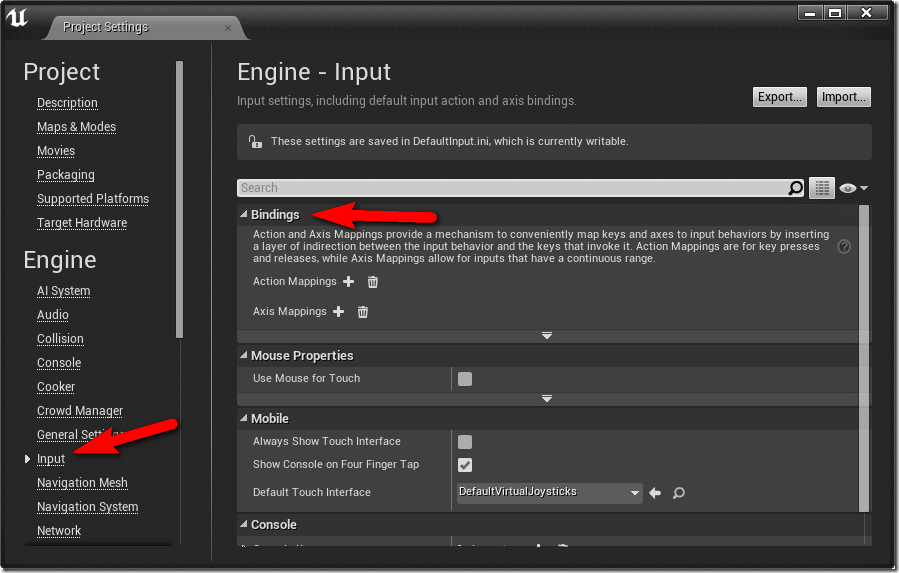Screen dimensions: 899x573
Task: Minimize the Project Settings window
Action: pos(810,13)
